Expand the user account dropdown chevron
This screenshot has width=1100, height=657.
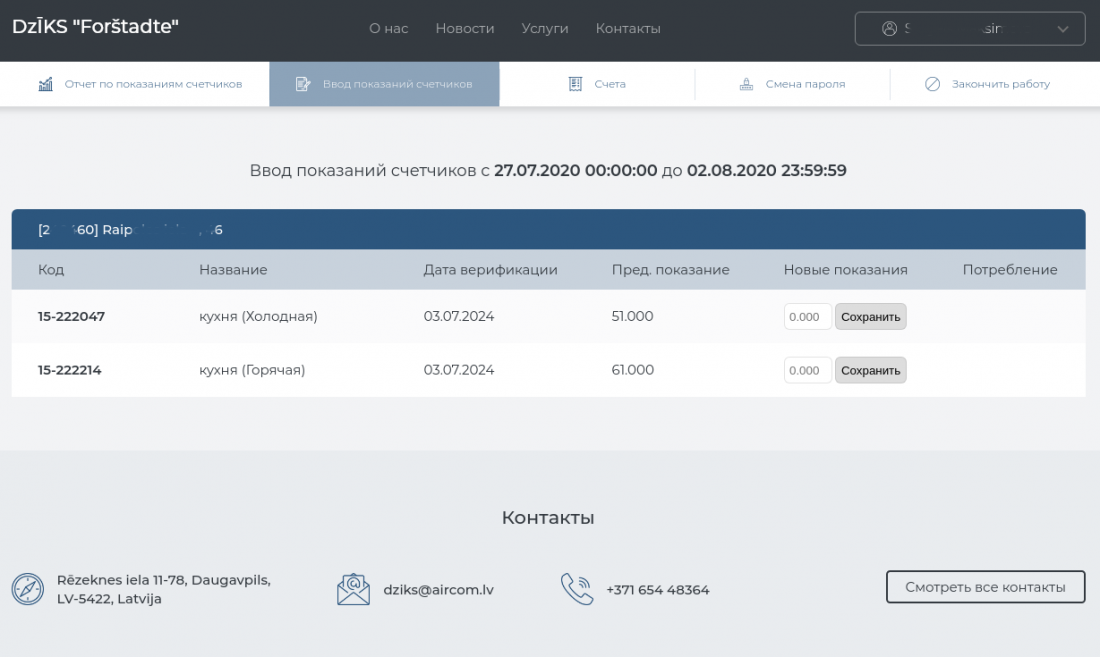point(1063,29)
